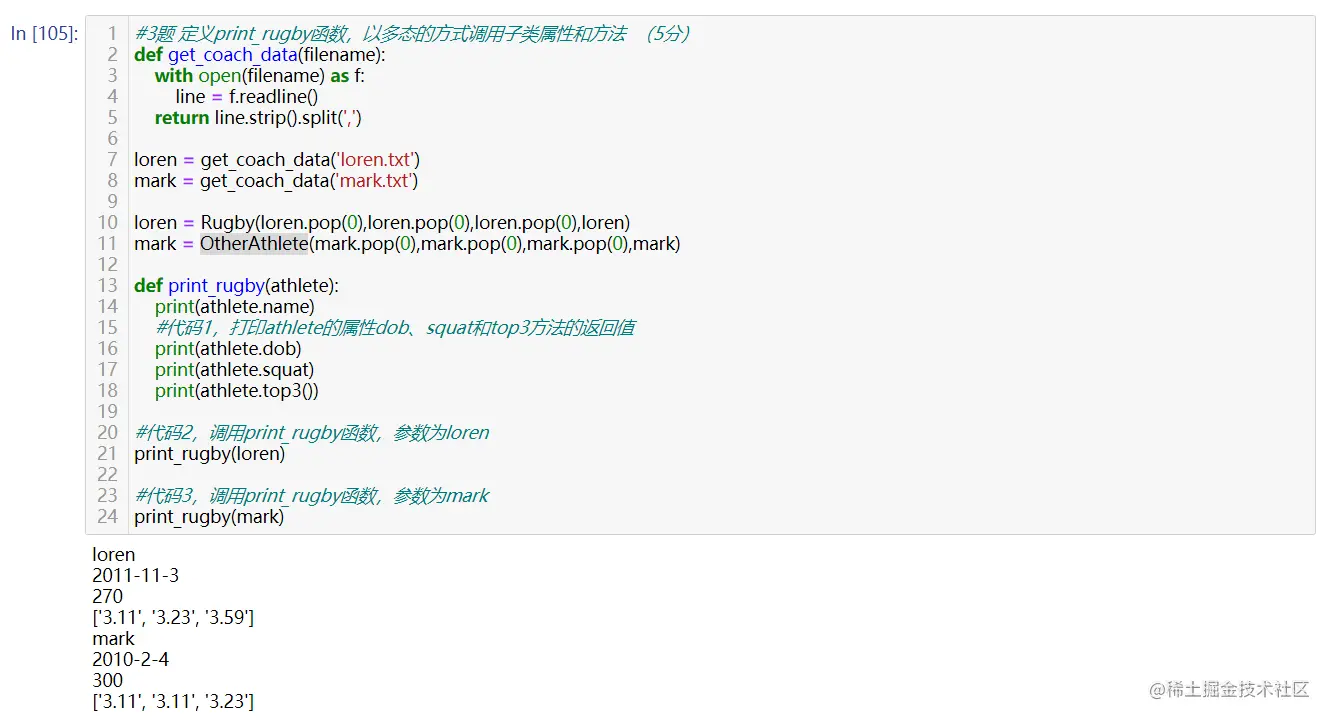Click the 'loren = Rugby(...)' line

(382, 222)
